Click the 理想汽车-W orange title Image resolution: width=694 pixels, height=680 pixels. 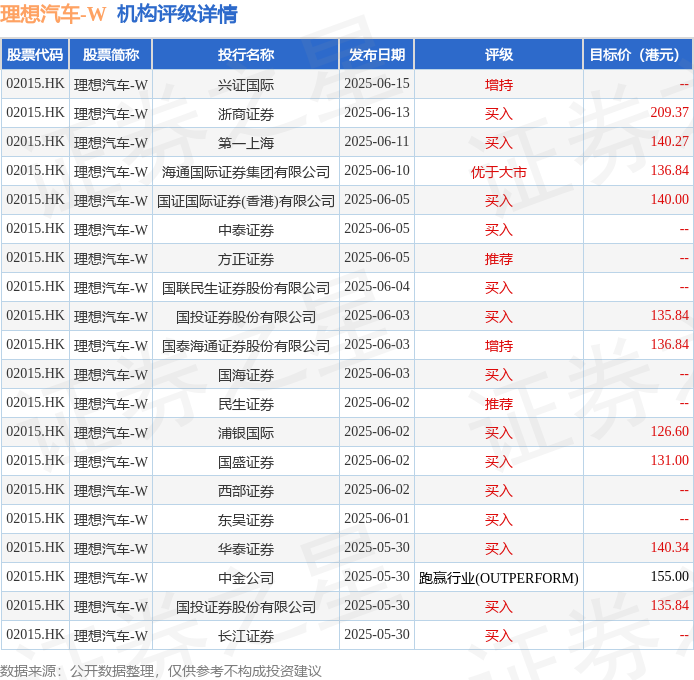[53, 14]
